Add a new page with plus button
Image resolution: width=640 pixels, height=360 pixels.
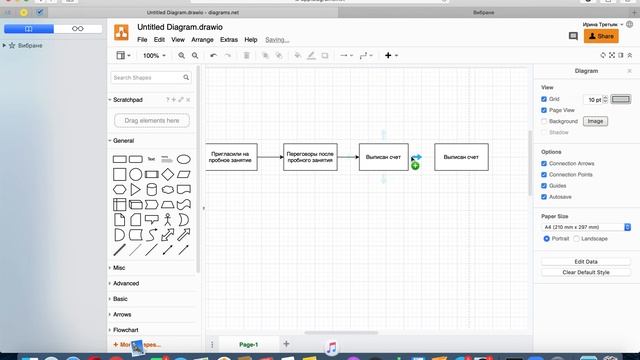pyautogui.click(x=286, y=344)
